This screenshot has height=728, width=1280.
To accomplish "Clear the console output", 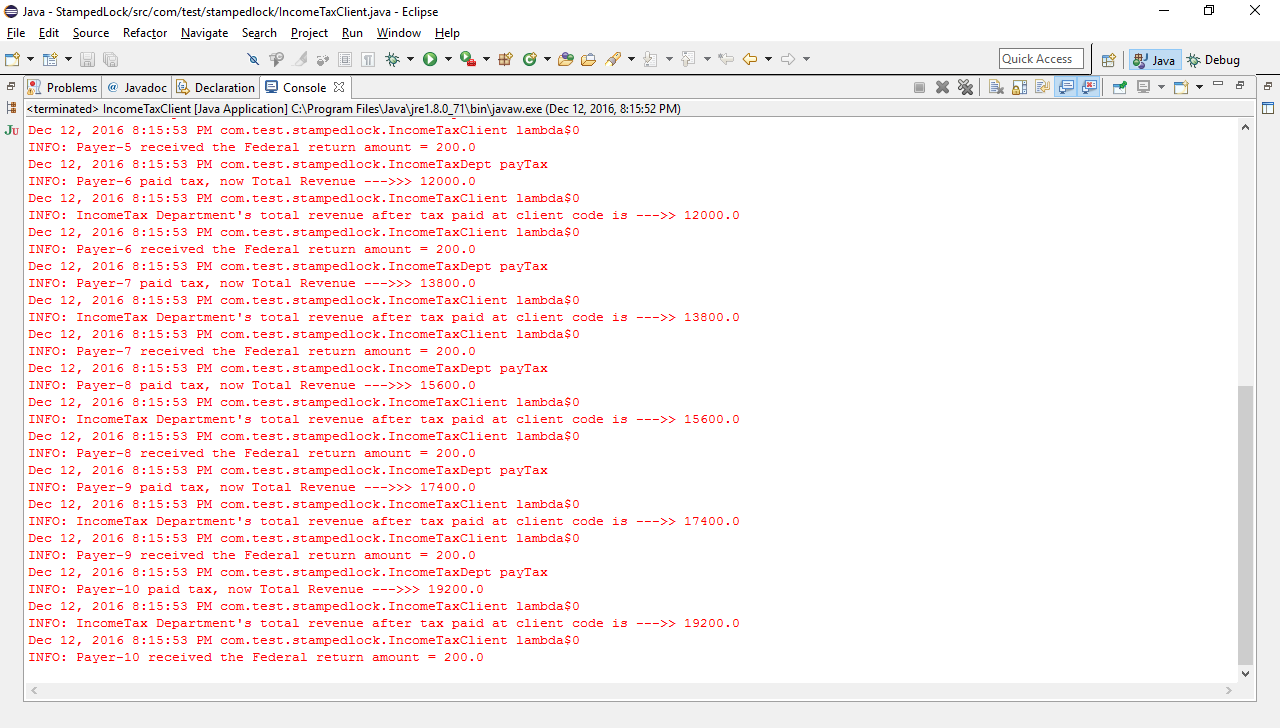I will [x=996, y=87].
